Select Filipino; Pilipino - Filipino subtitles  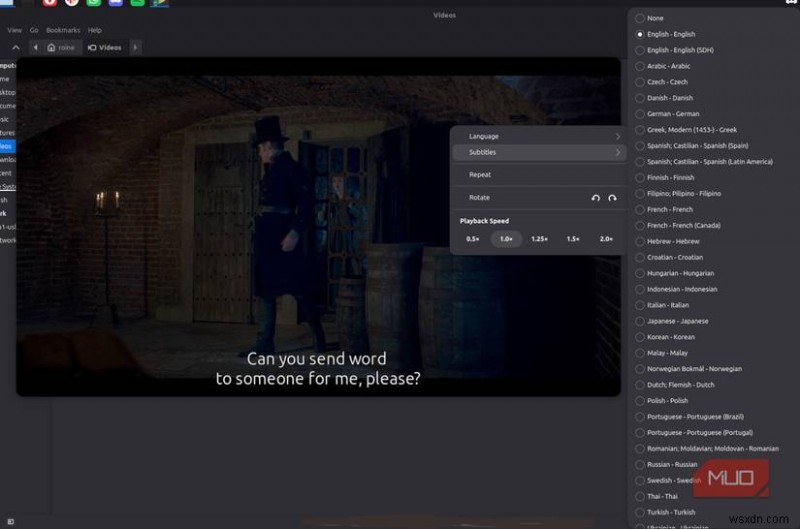678,193
